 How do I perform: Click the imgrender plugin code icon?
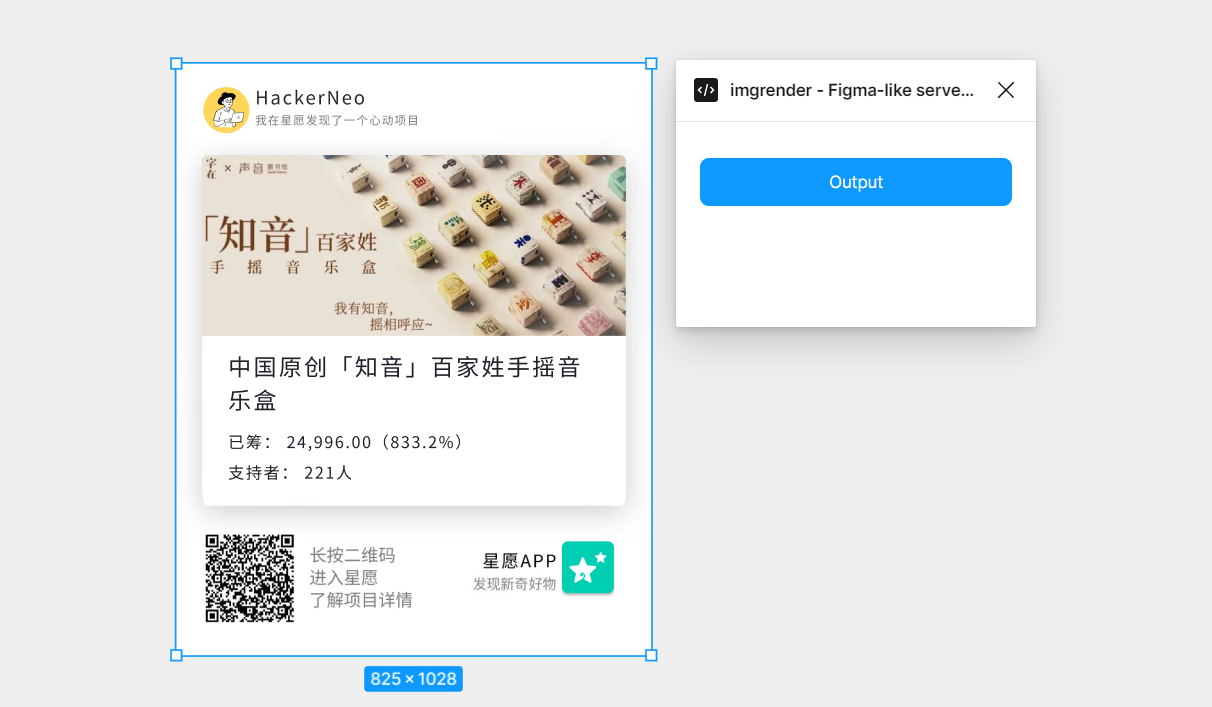706,90
